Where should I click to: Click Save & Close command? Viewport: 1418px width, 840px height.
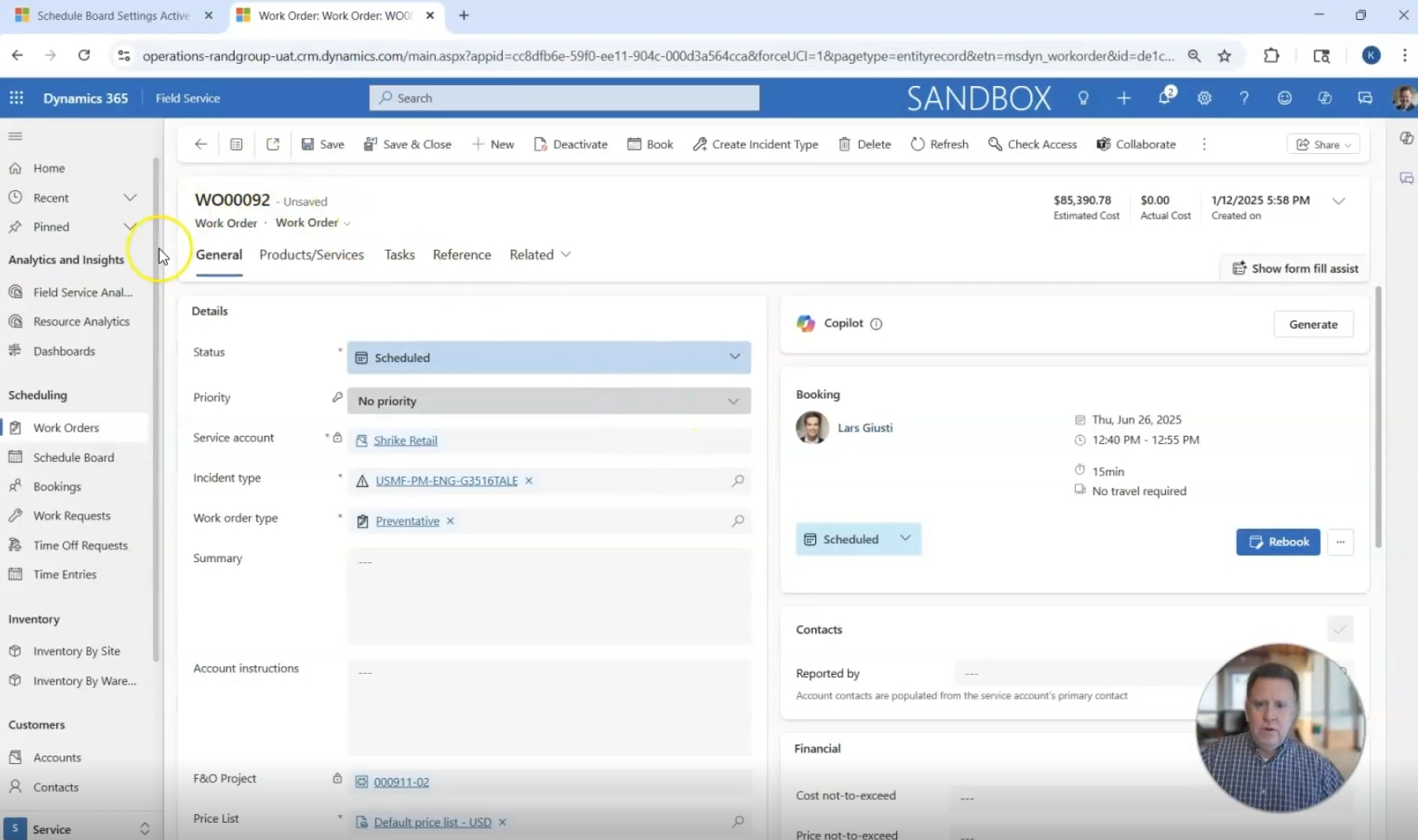coord(408,144)
